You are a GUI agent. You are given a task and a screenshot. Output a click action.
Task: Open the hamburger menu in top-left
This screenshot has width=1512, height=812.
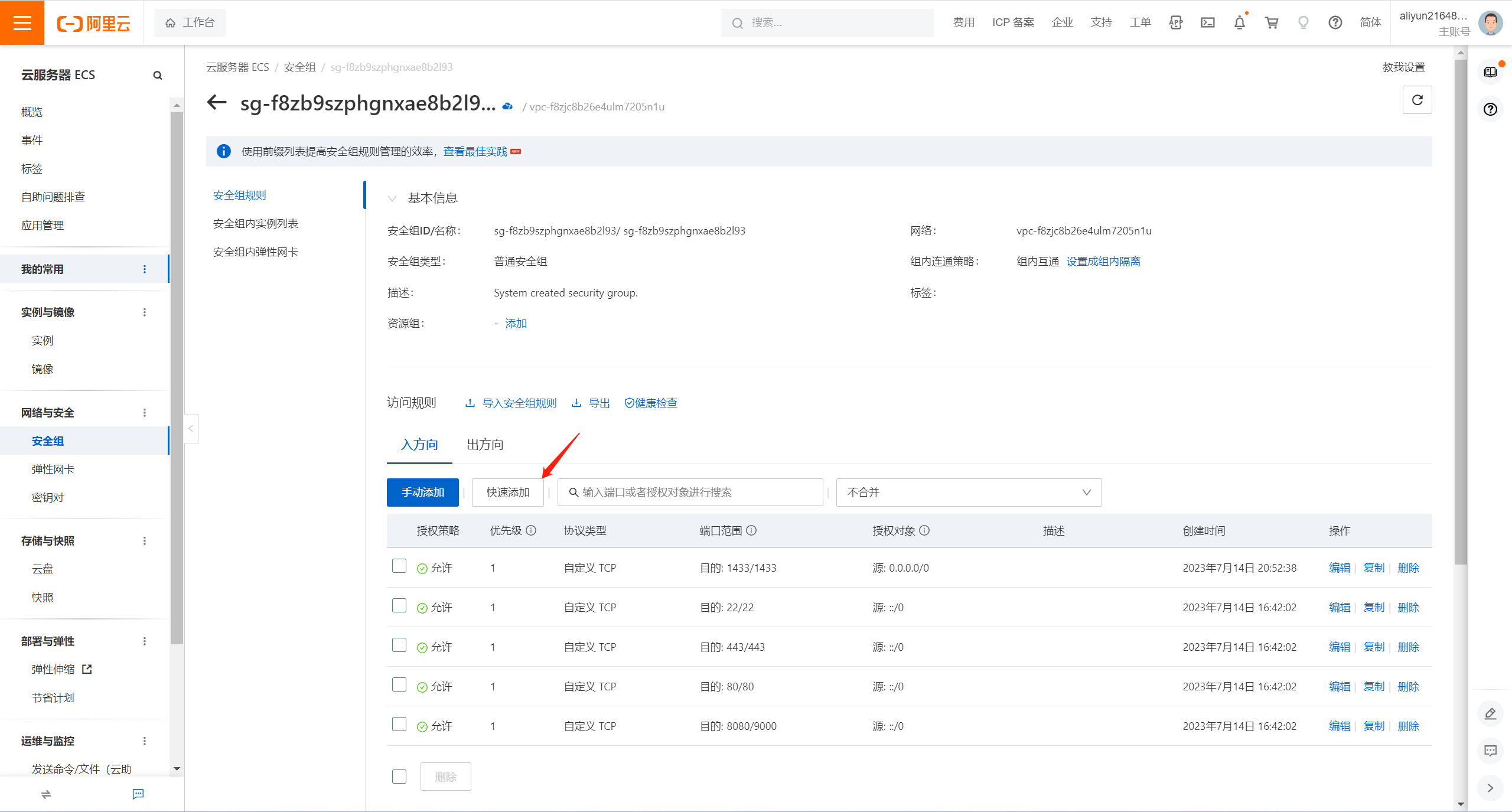22,22
